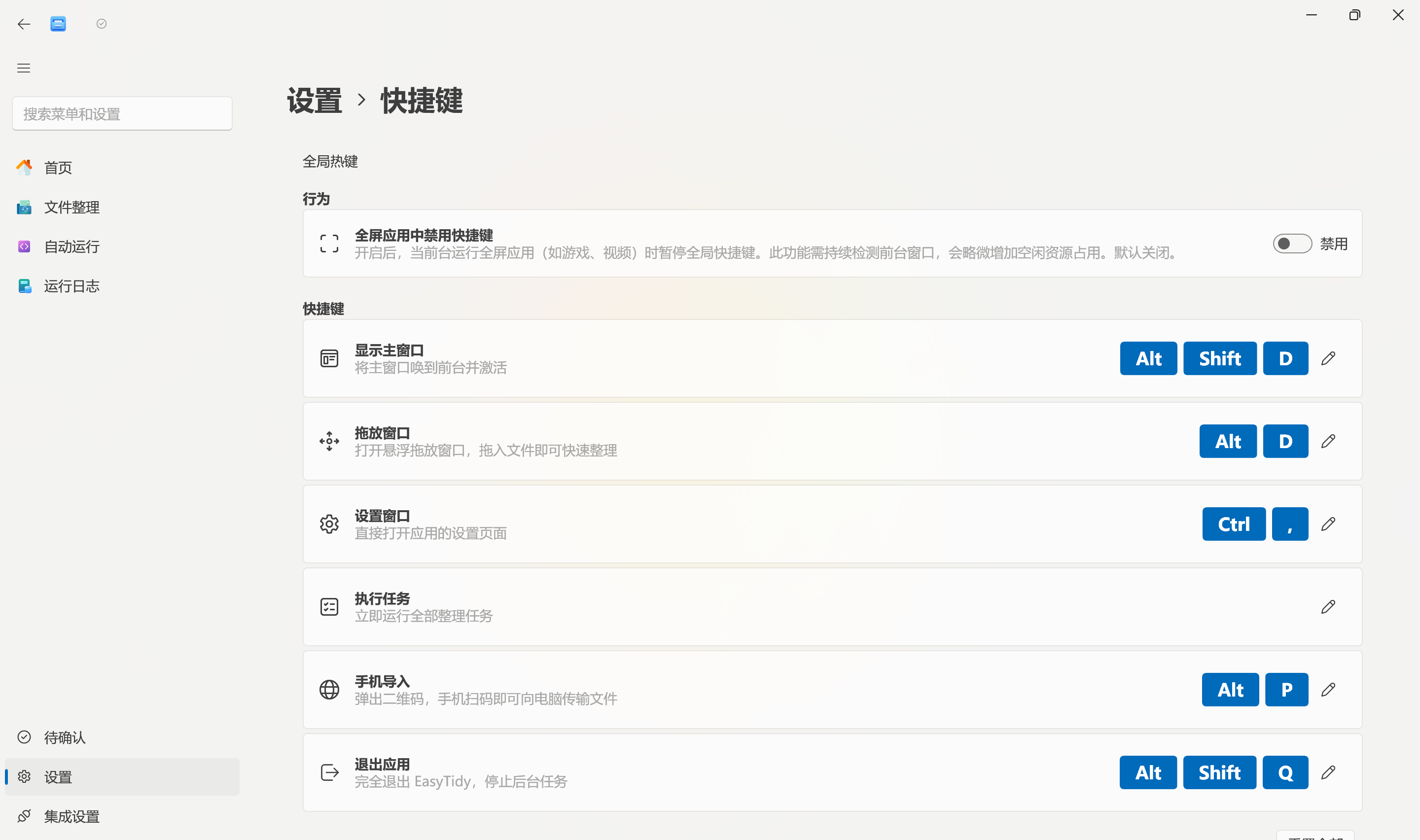The width and height of the screenshot is (1420, 840).
Task: Toggle 全屏应用中禁用快捷键 switch
Action: [1293, 244]
